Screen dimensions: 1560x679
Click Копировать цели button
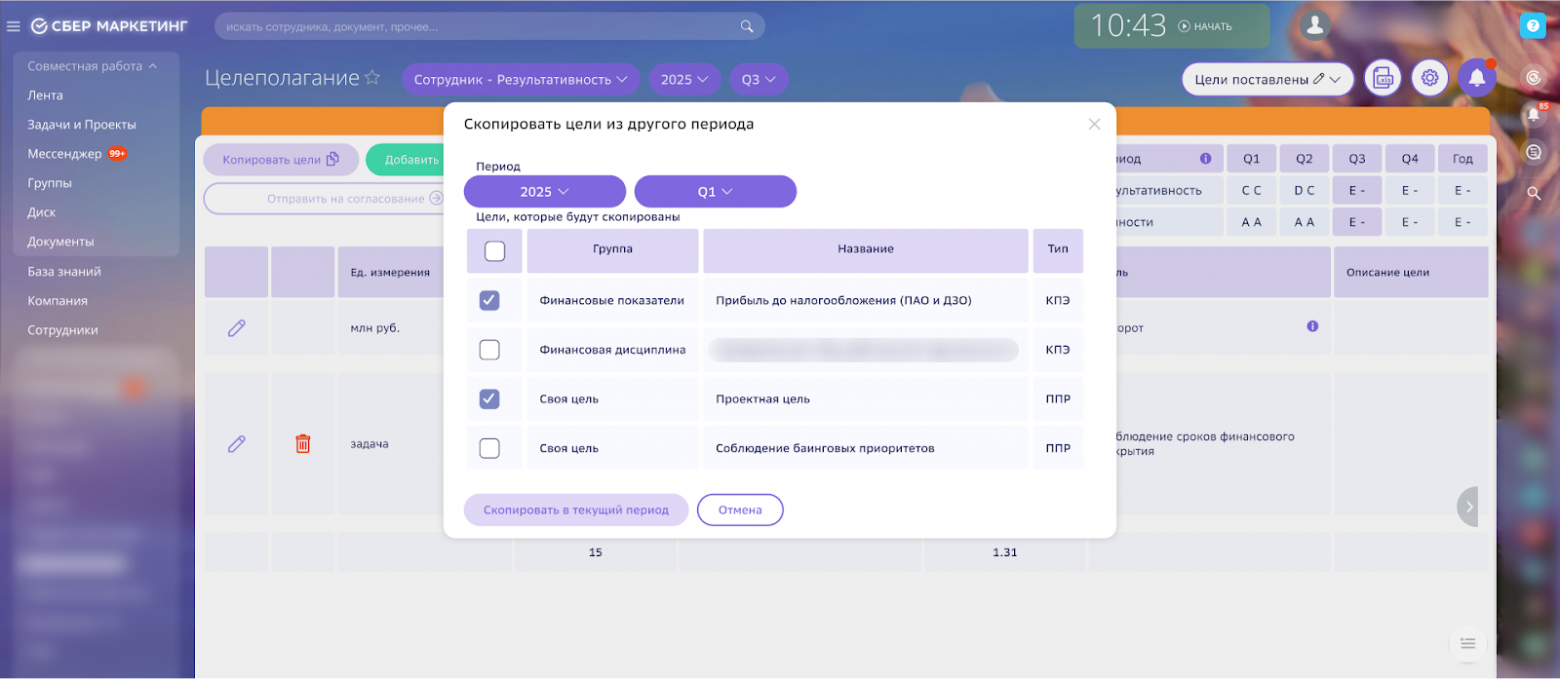(281, 160)
